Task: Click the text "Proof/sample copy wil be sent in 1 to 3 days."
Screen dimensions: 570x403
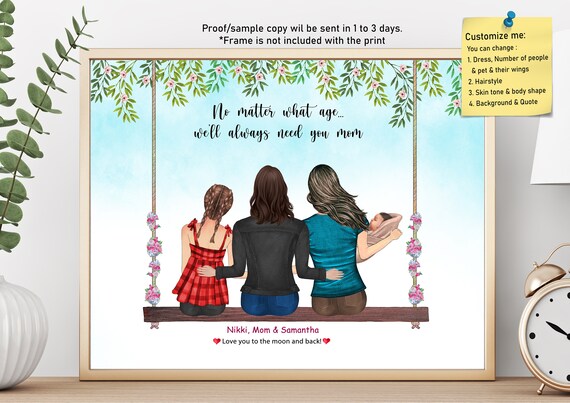Action: pyautogui.click(x=302, y=29)
